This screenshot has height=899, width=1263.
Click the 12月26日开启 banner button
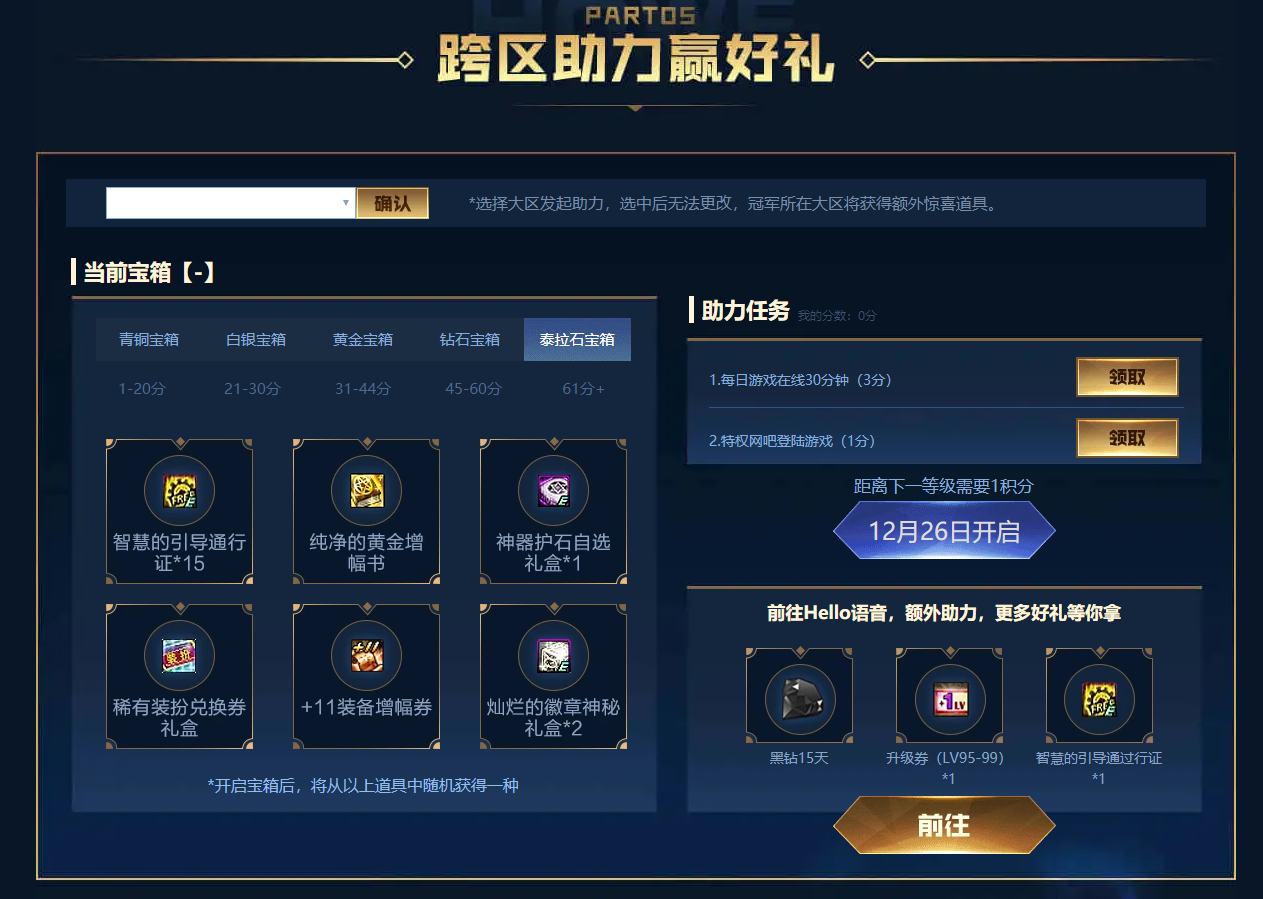pos(944,531)
